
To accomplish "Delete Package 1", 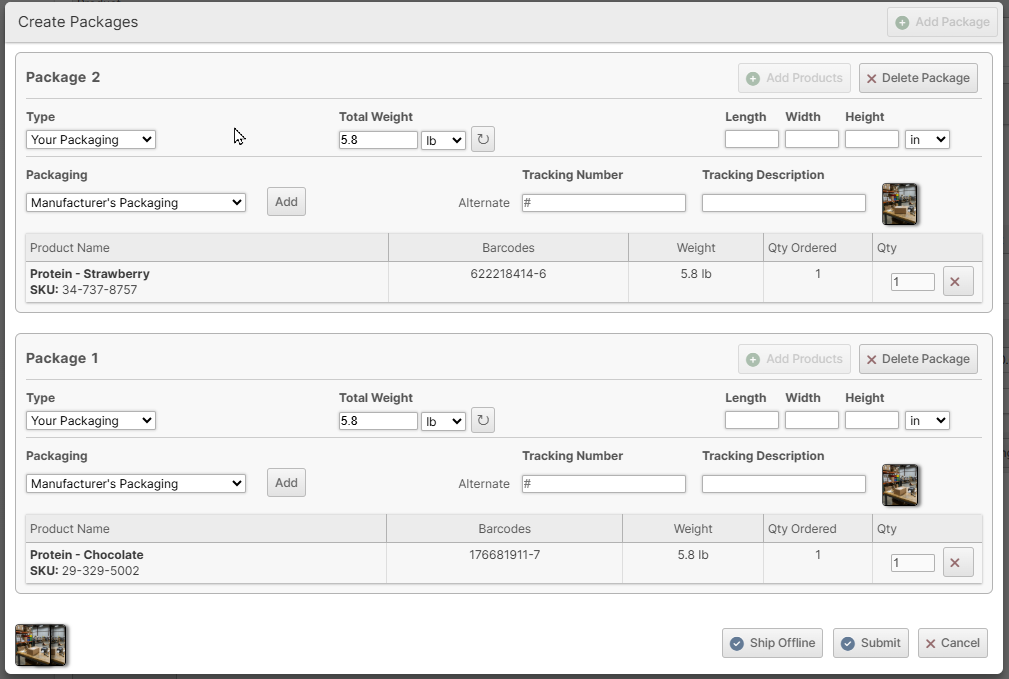I will click(x=917, y=359).
